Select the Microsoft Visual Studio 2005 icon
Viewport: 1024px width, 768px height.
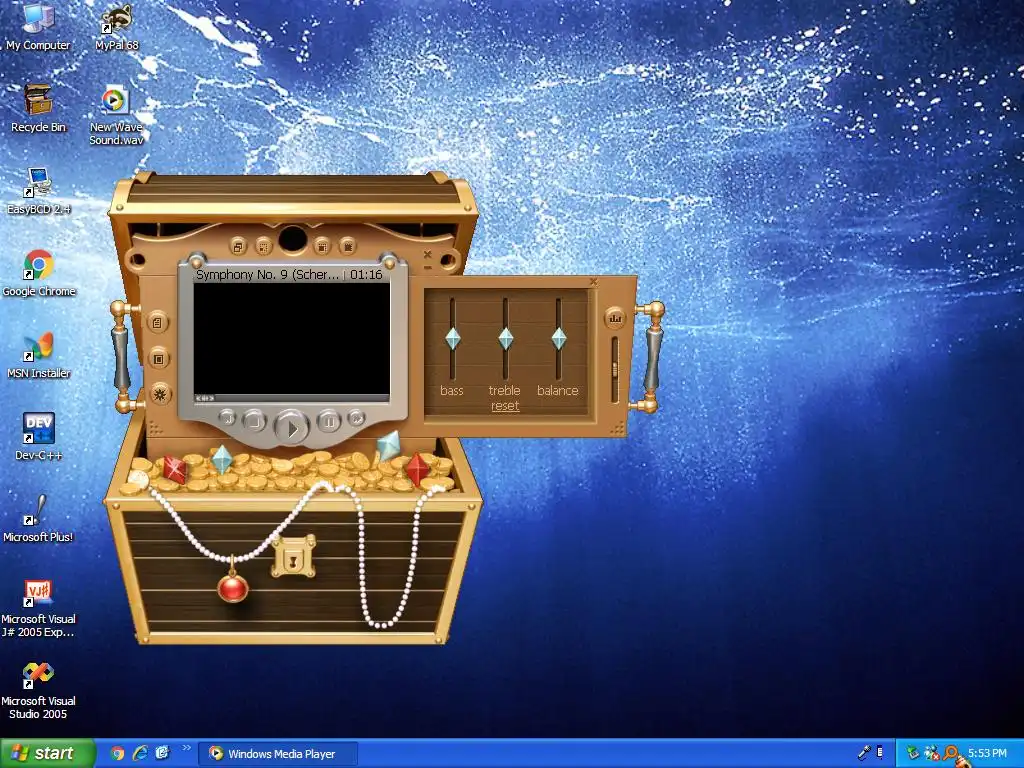38,690
